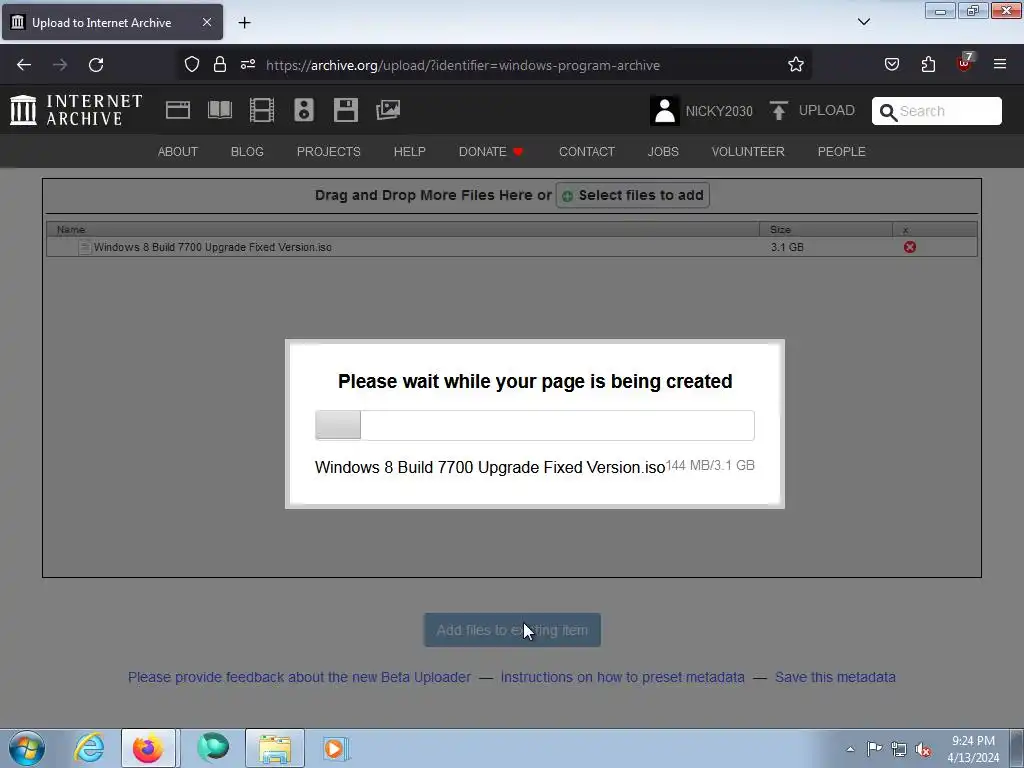Image resolution: width=1024 pixels, height=768 pixels.
Task: Open the Extensions puzzle icon
Action: coord(928,65)
